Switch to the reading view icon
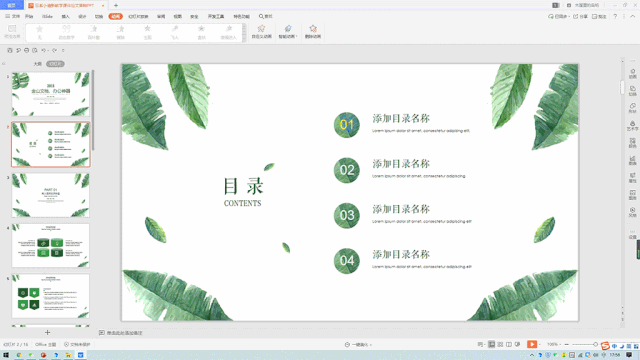Image resolution: width=640 pixels, height=360 pixels. tap(509, 344)
